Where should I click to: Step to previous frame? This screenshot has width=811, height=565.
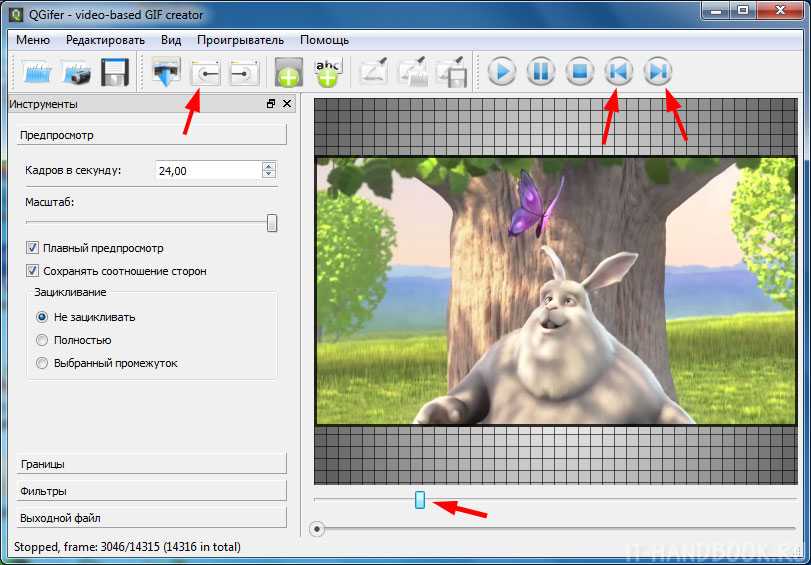(x=619, y=71)
